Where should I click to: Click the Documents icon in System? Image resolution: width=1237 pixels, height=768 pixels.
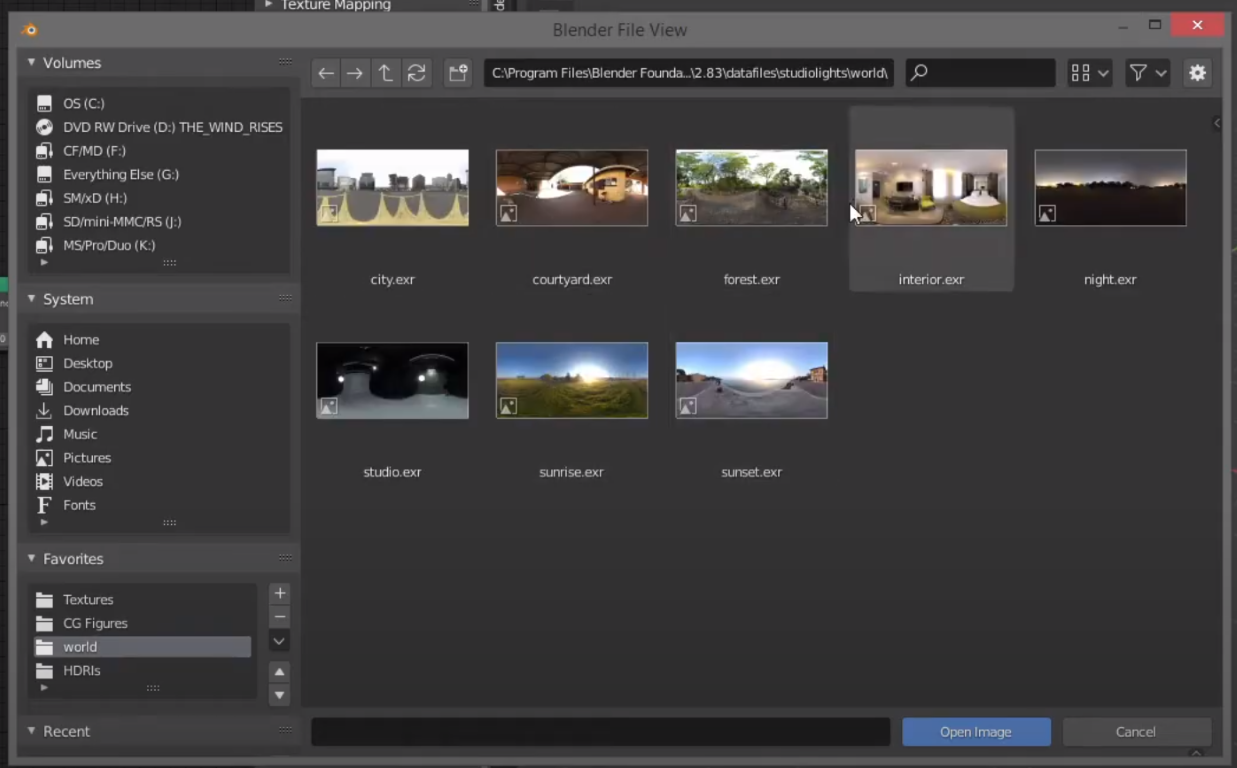(44, 387)
